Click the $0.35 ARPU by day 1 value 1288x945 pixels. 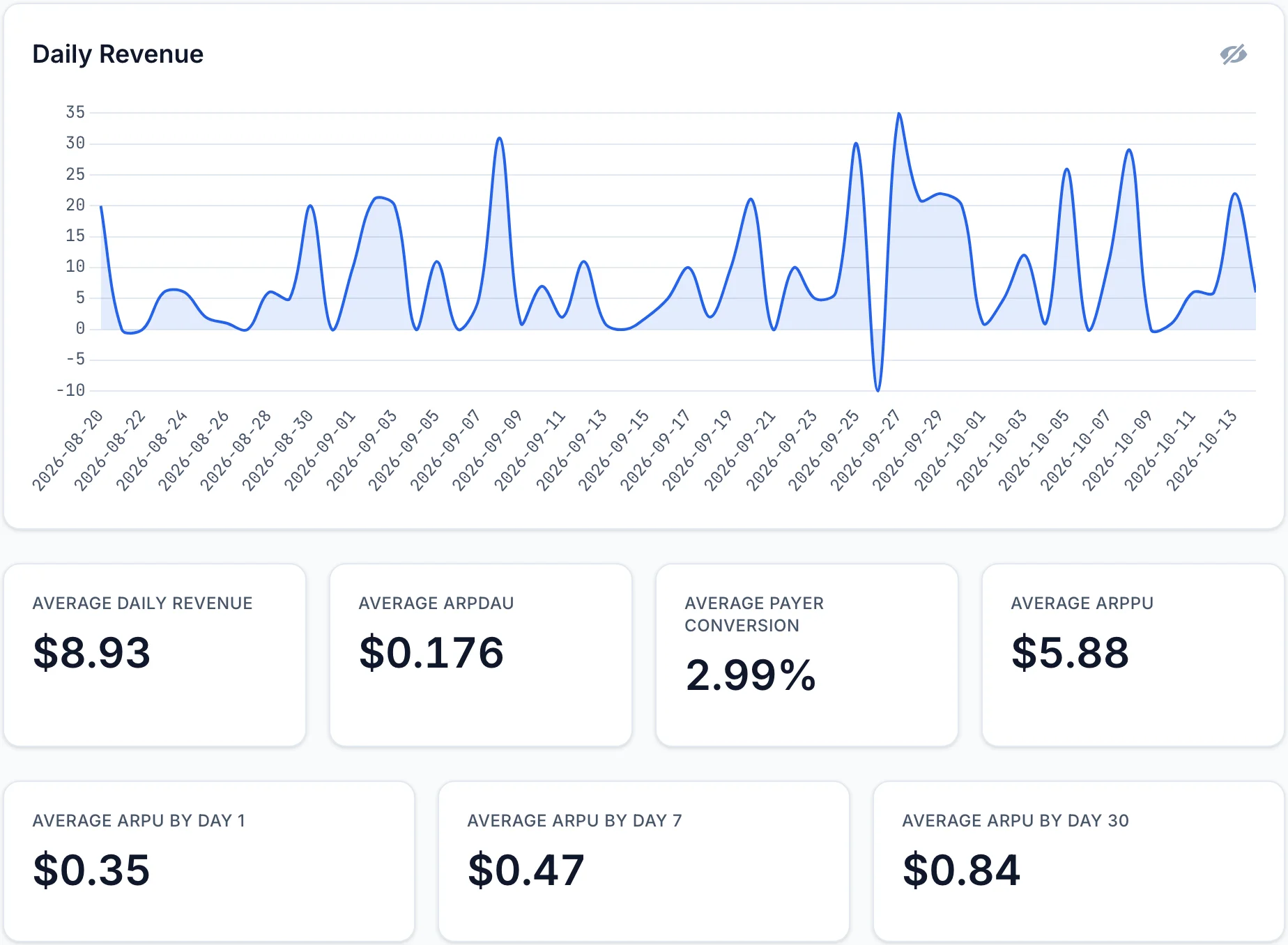tap(92, 870)
